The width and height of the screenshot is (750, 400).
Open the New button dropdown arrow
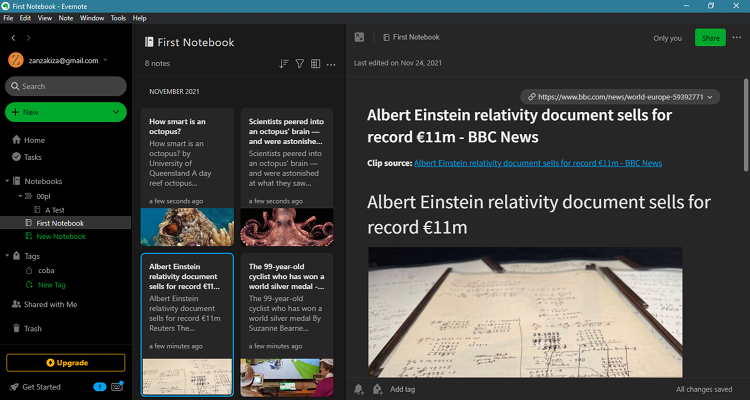(x=115, y=112)
